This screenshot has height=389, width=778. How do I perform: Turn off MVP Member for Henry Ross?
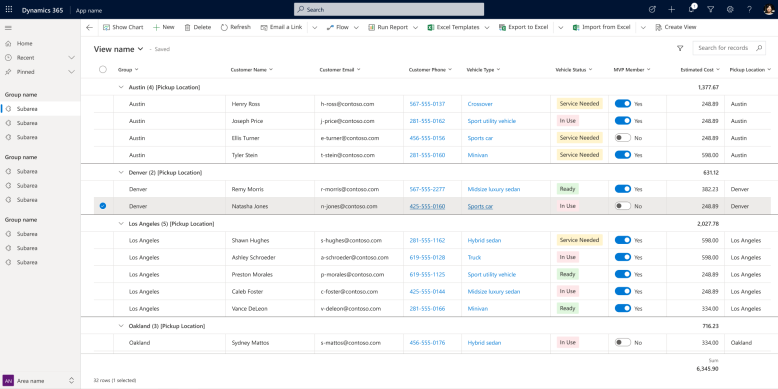[623, 104]
